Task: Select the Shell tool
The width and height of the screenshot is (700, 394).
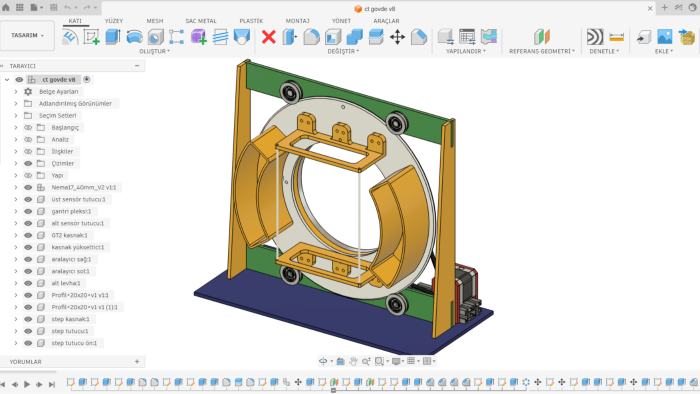Action: point(333,37)
